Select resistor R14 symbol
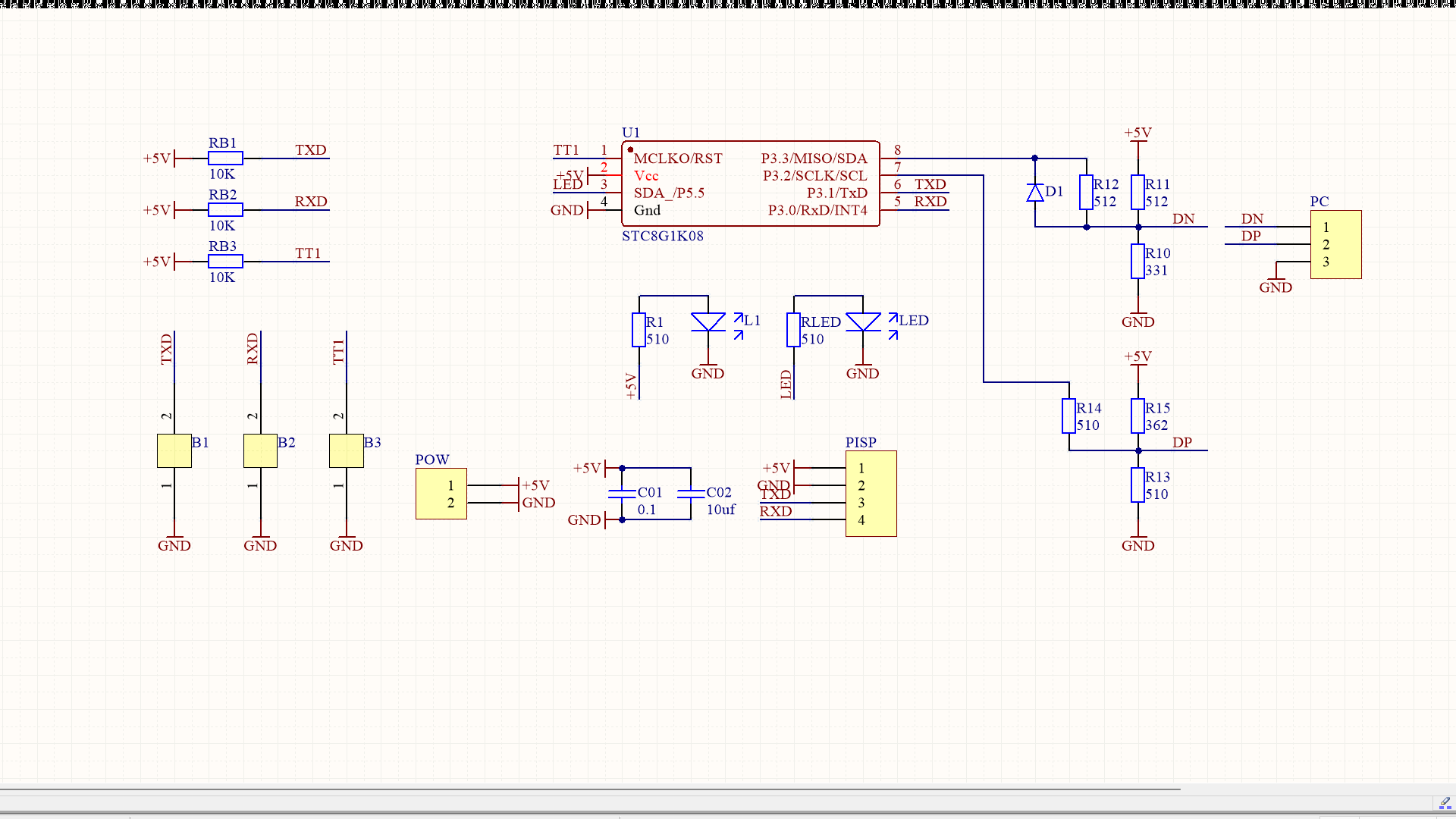 coord(1068,416)
